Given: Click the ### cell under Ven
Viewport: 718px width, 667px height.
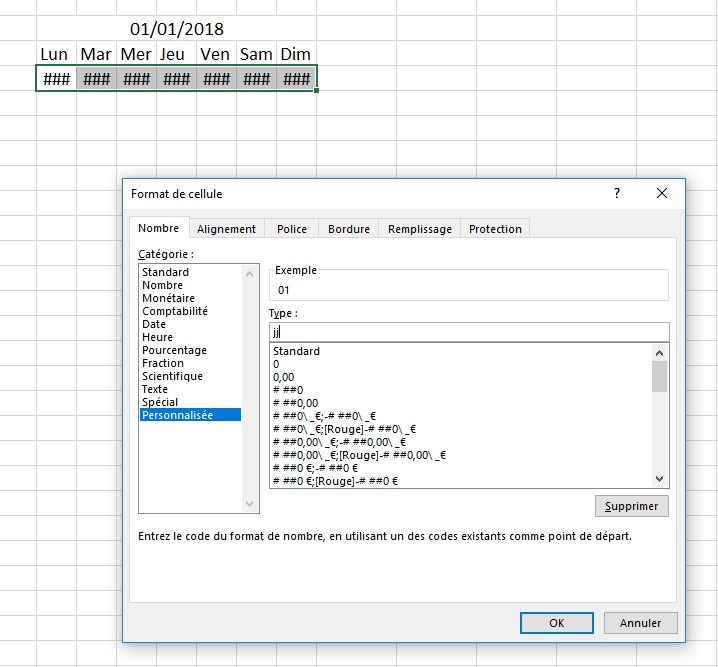Looking at the screenshot, I should 216,79.
